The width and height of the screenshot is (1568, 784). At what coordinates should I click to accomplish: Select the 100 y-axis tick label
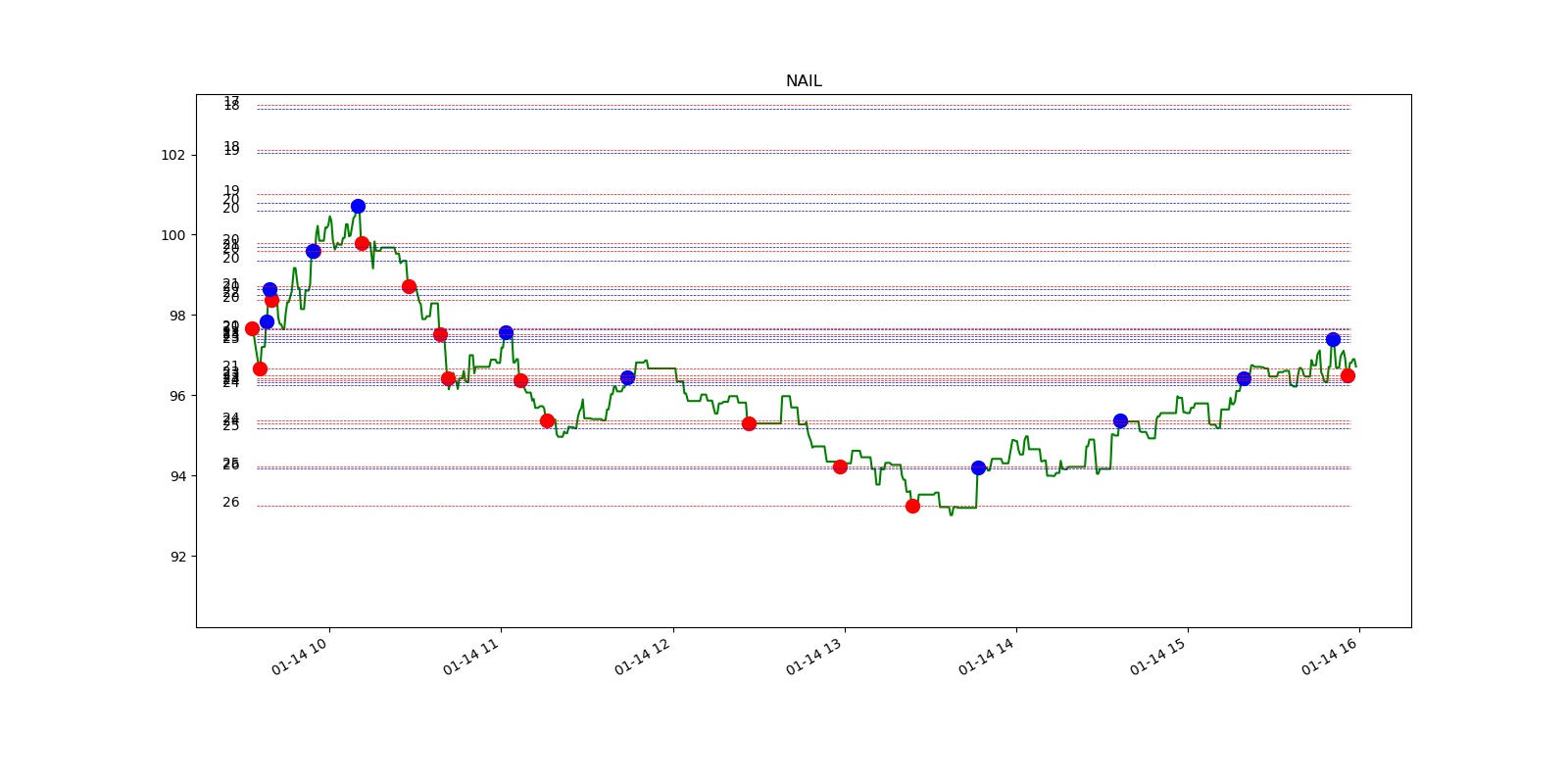click(172, 235)
